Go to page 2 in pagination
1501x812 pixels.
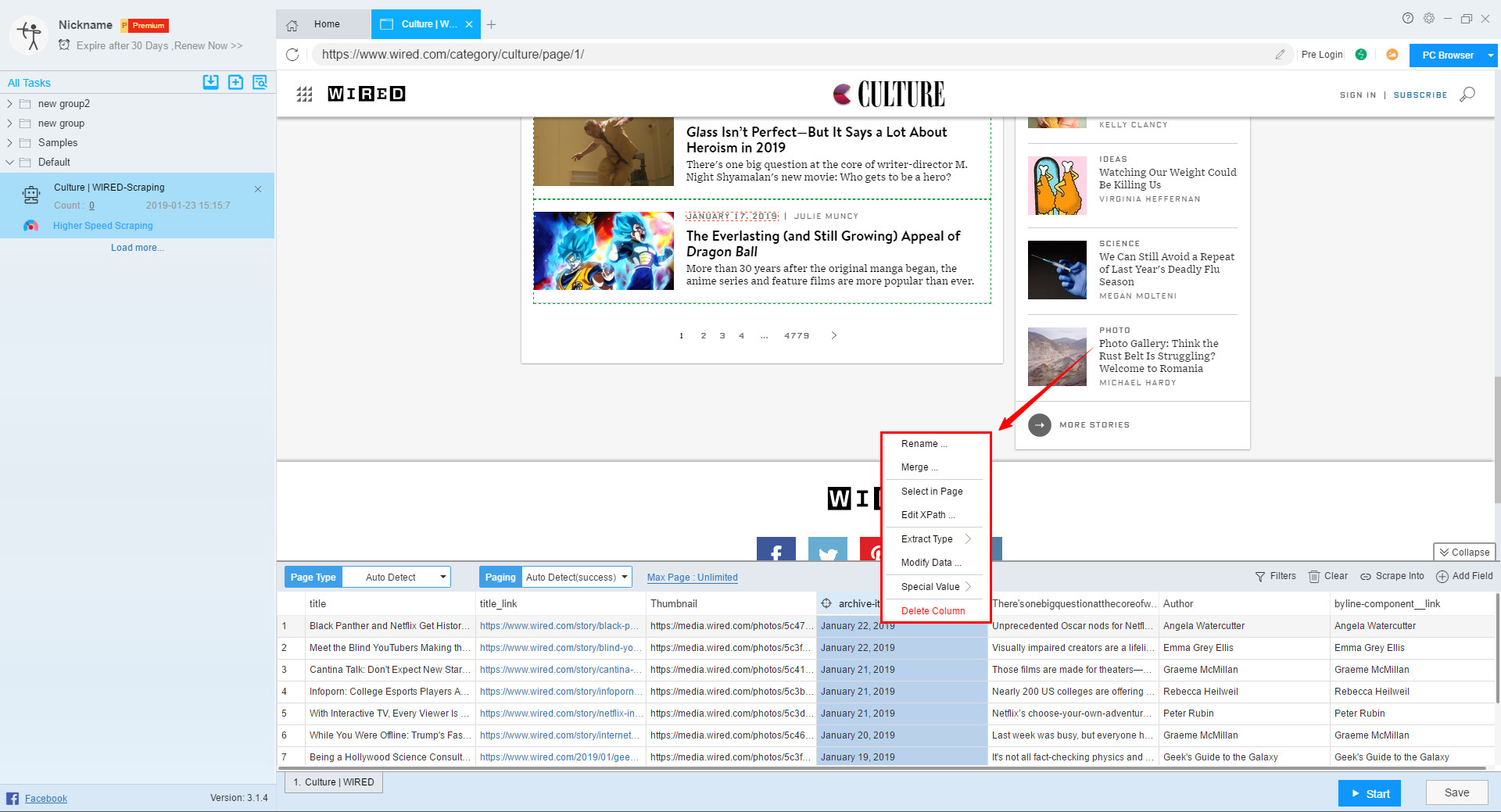tap(704, 335)
